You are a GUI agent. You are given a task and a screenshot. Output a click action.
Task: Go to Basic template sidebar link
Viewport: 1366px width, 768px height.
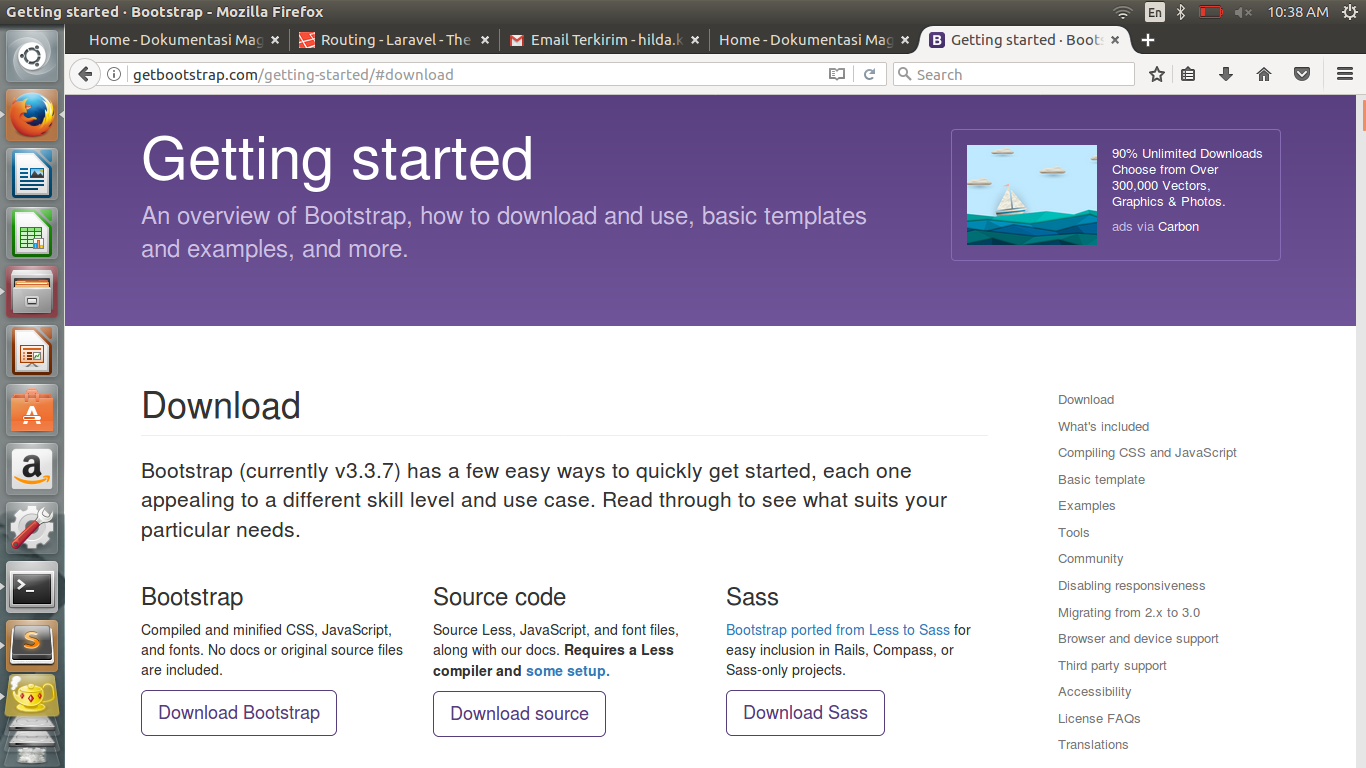tap(1101, 480)
